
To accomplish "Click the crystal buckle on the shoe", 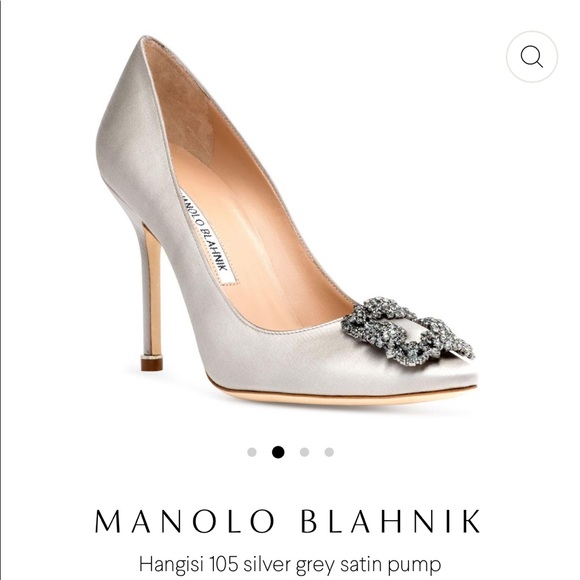I will [407, 331].
